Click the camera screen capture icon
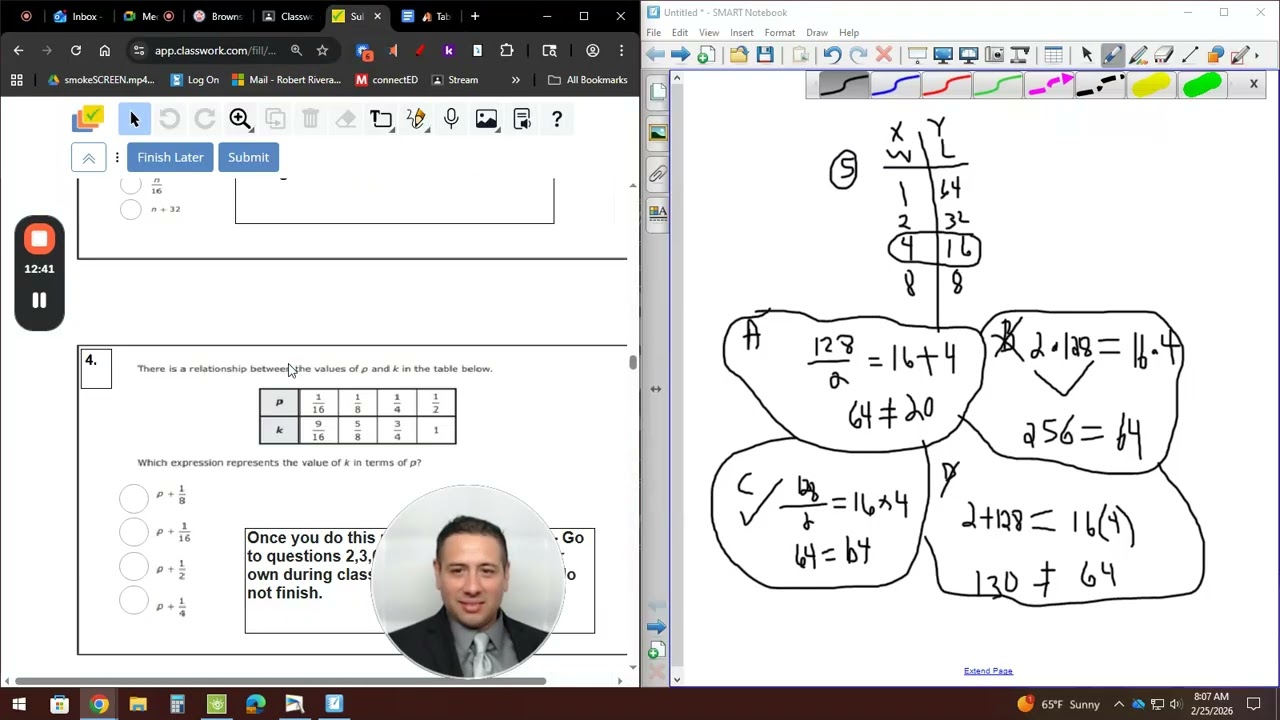The height and width of the screenshot is (720, 1280). [994, 55]
